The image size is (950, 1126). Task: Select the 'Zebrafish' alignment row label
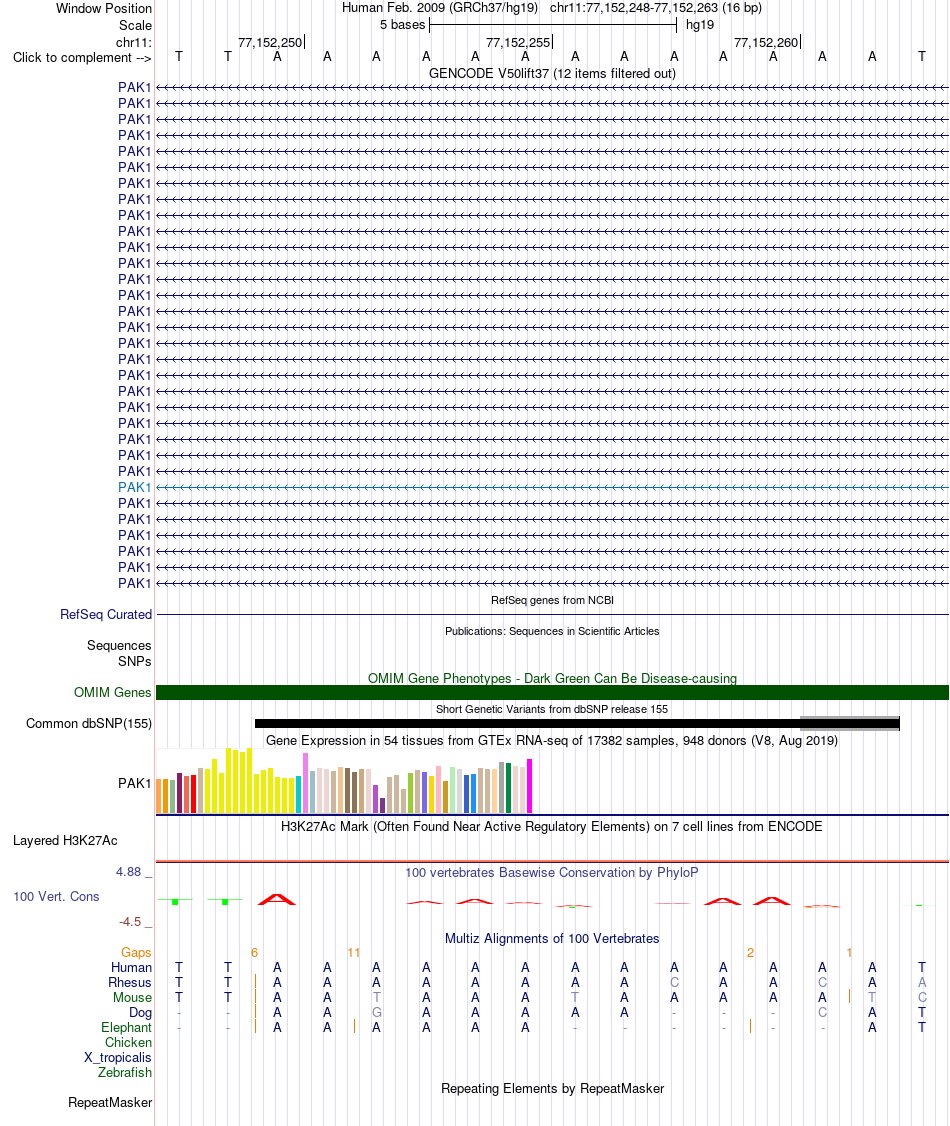[125, 1072]
